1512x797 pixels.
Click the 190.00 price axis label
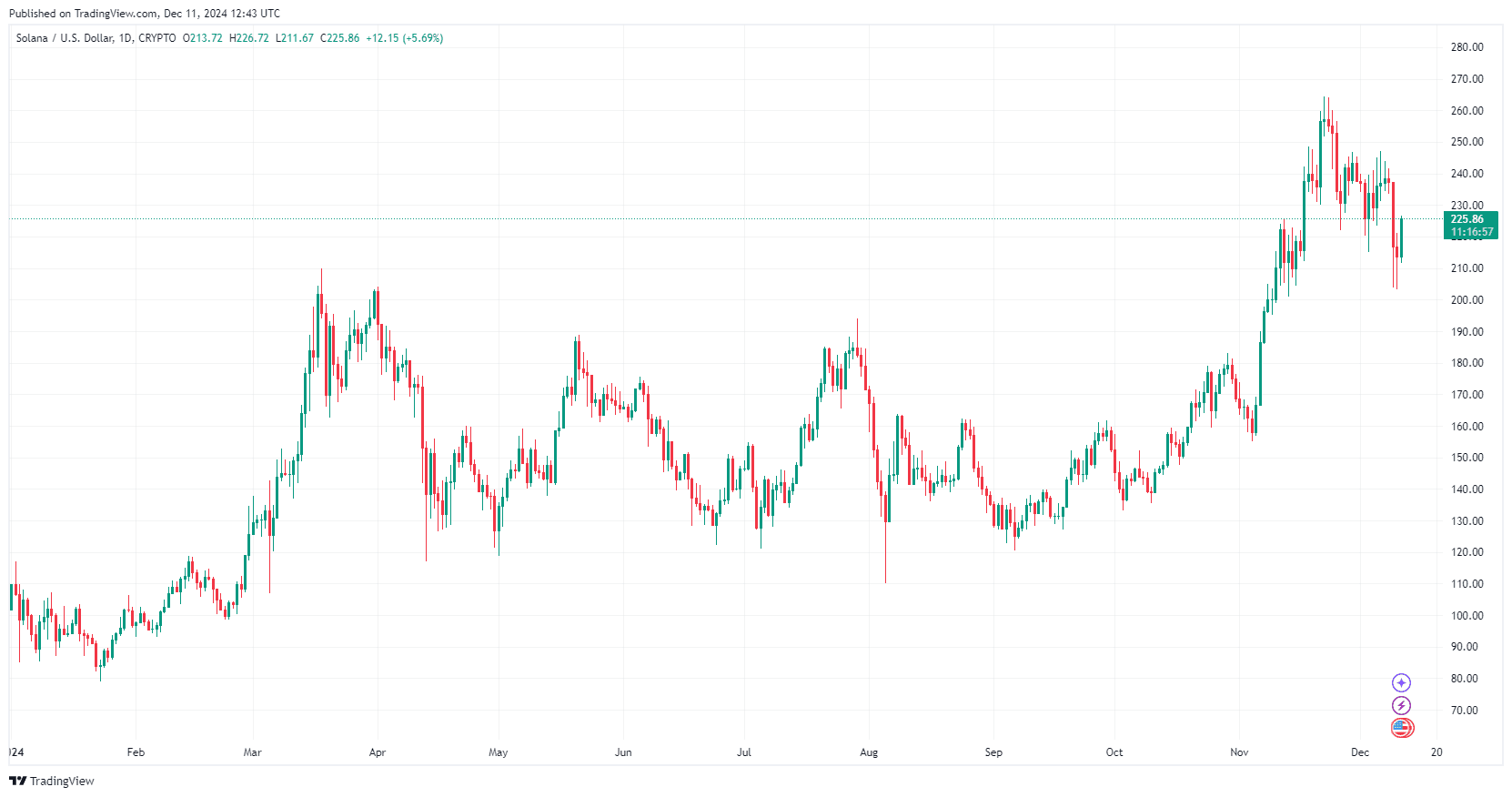1467,332
